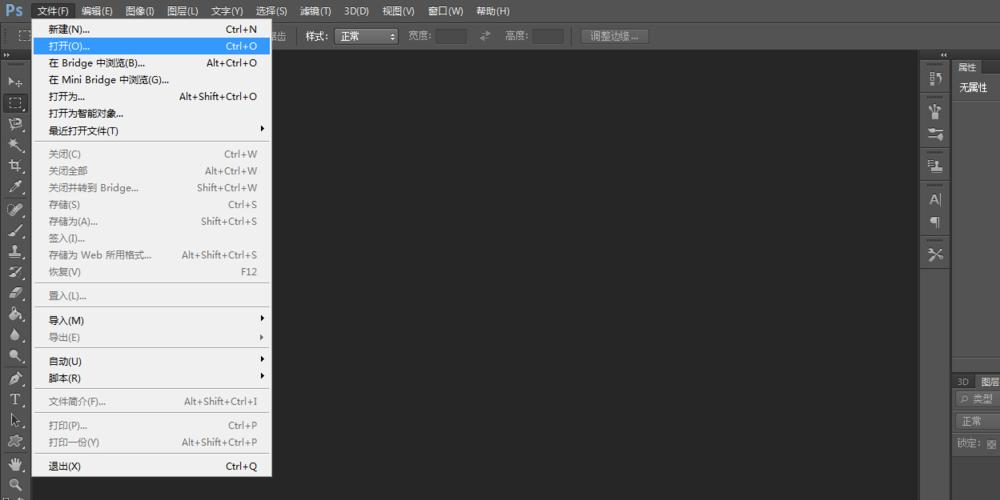Choose 打开为智能对象...
The image size is (1000, 500).
click(152, 114)
